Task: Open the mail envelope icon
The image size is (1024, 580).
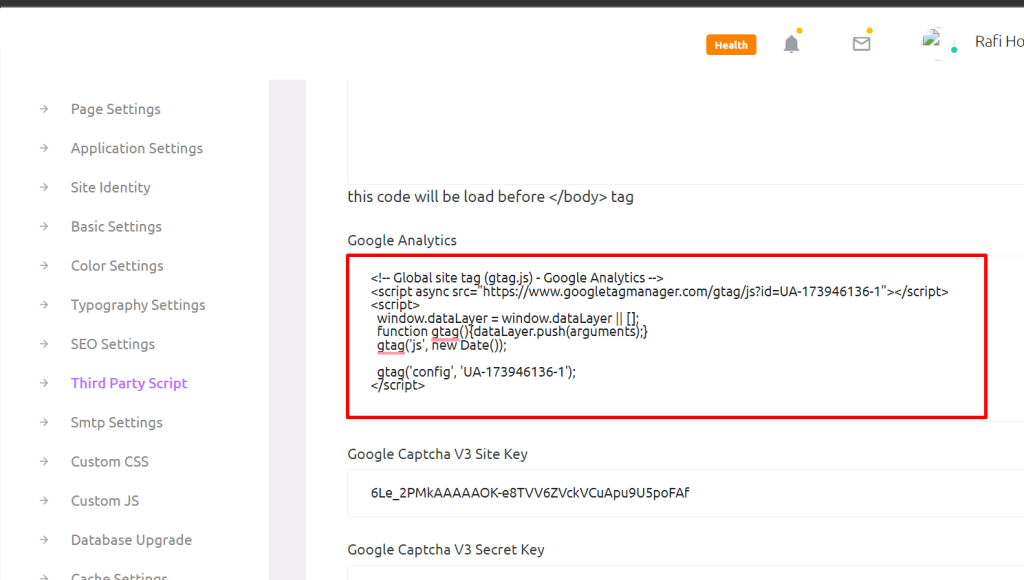Action: click(x=861, y=44)
